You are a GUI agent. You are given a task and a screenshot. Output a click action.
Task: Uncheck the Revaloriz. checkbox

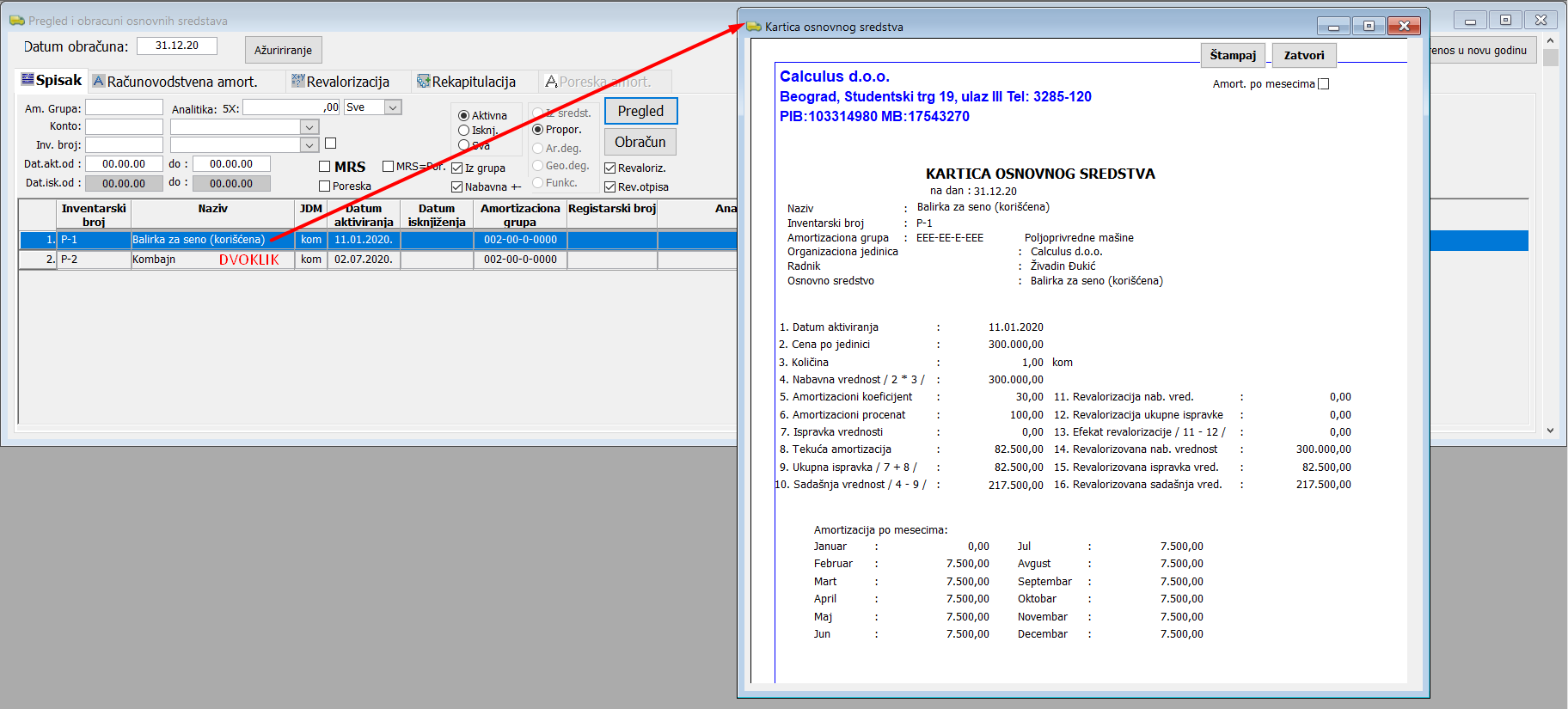pos(610,168)
